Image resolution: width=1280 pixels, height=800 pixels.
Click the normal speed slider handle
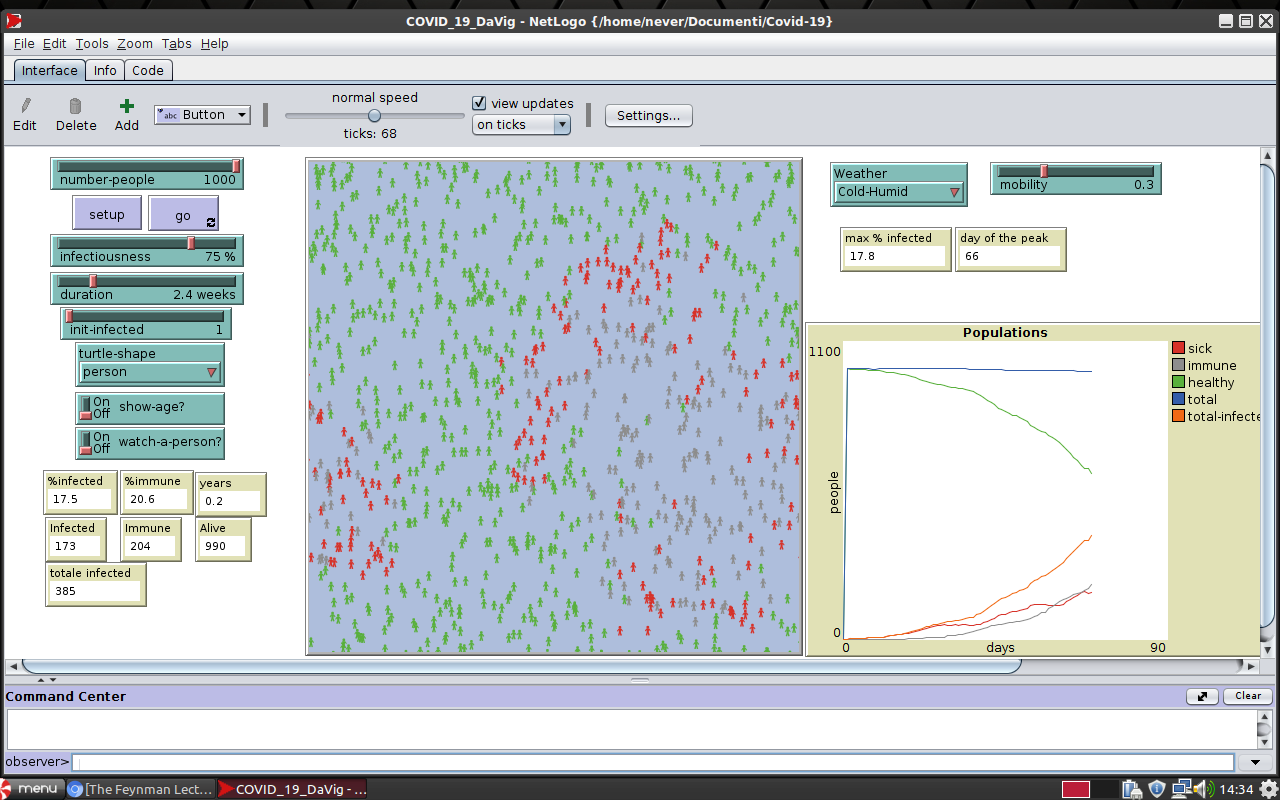pyautogui.click(x=374, y=116)
